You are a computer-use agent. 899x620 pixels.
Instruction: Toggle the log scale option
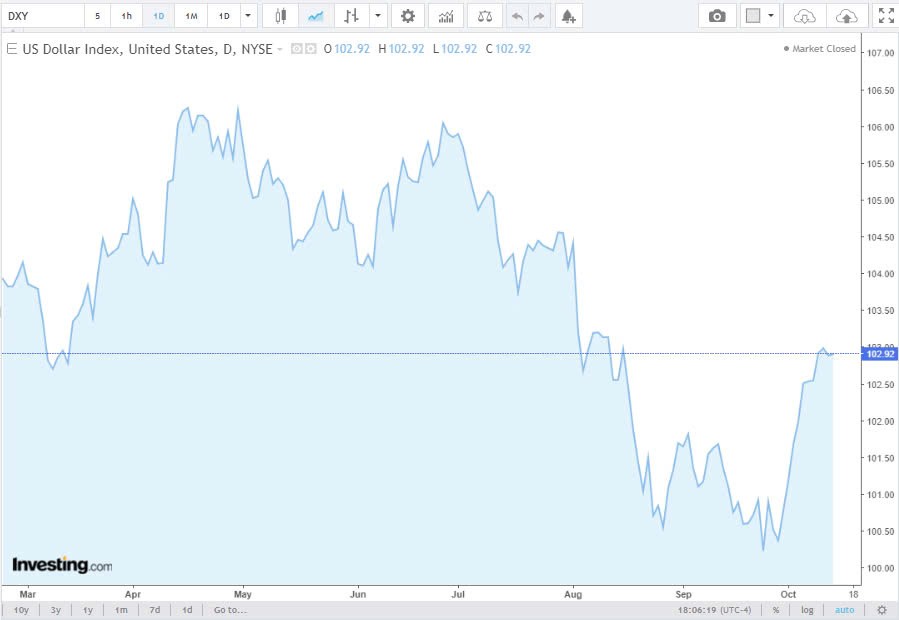pos(806,609)
